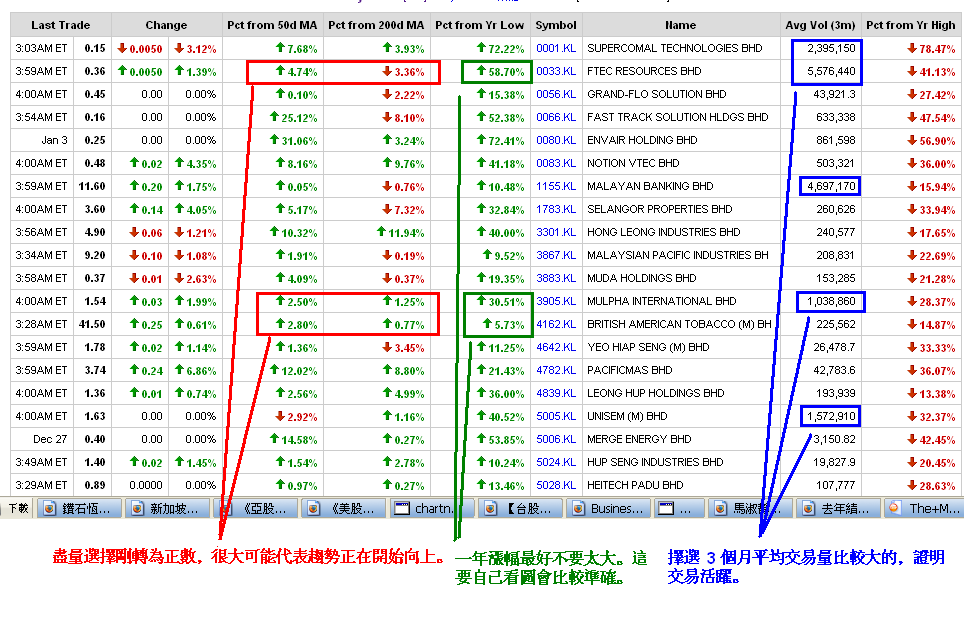Viewport: 964px width, 629px height.
Task: Click the 4162.KL symbol link
Action: point(556,324)
